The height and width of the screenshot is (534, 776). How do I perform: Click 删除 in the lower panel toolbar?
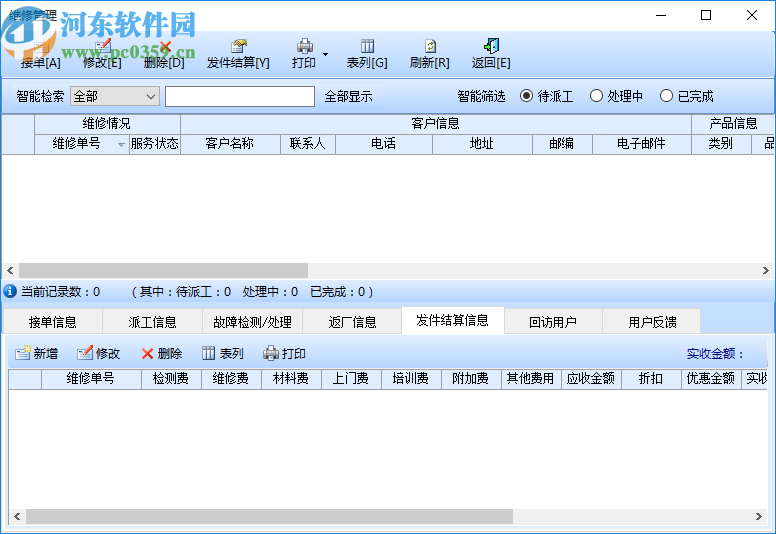pyautogui.click(x=161, y=353)
